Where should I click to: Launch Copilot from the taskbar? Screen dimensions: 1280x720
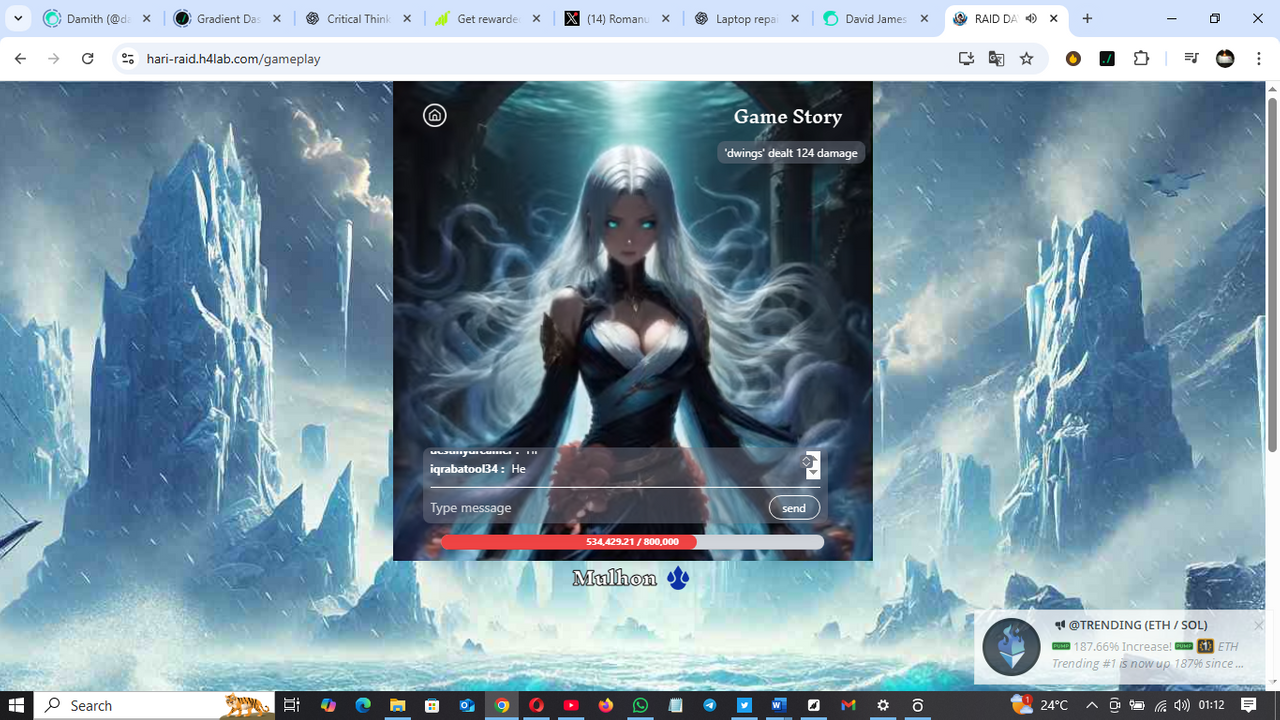pyautogui.click(x=329, y=705)
